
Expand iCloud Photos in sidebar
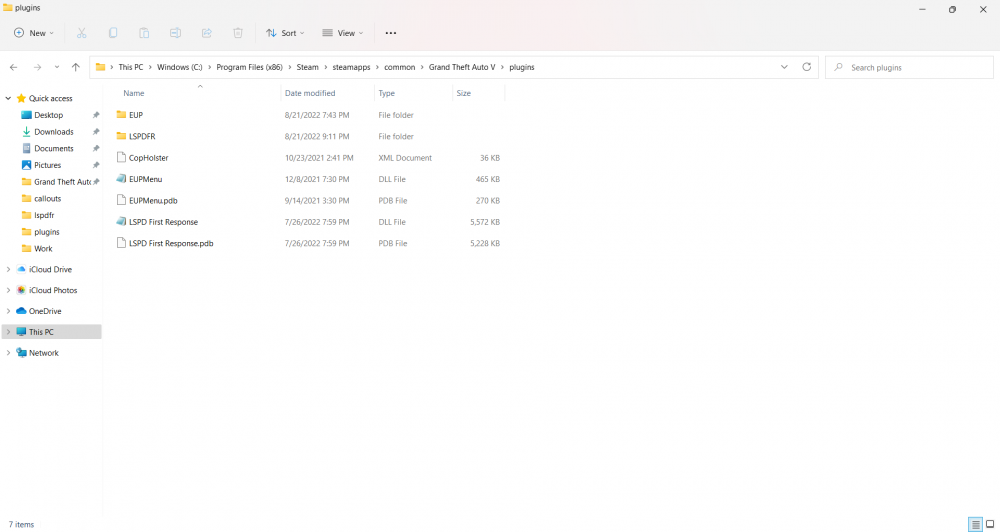[x=8, y=290]
